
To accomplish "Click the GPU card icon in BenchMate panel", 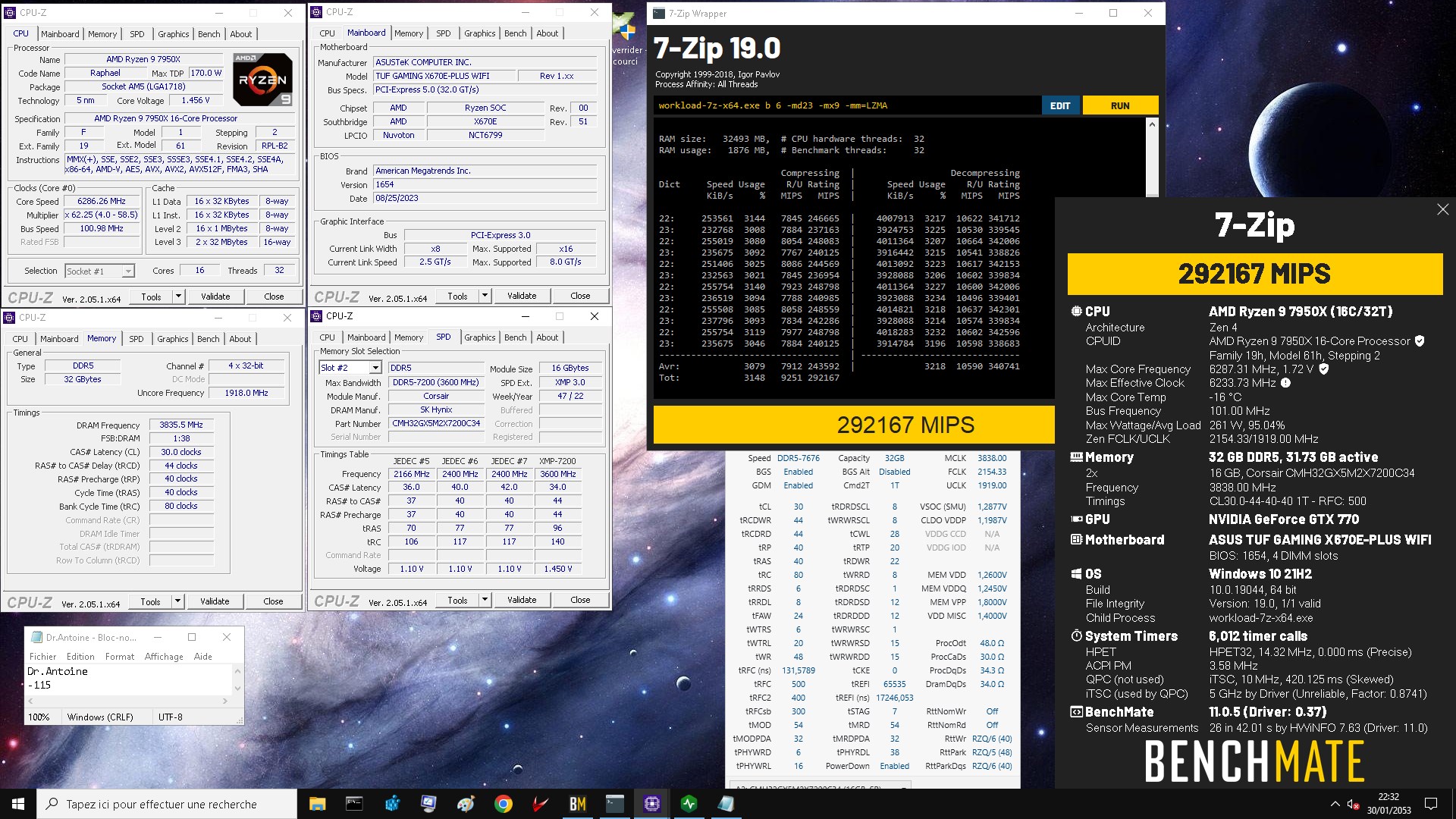I will [1076, 519].
